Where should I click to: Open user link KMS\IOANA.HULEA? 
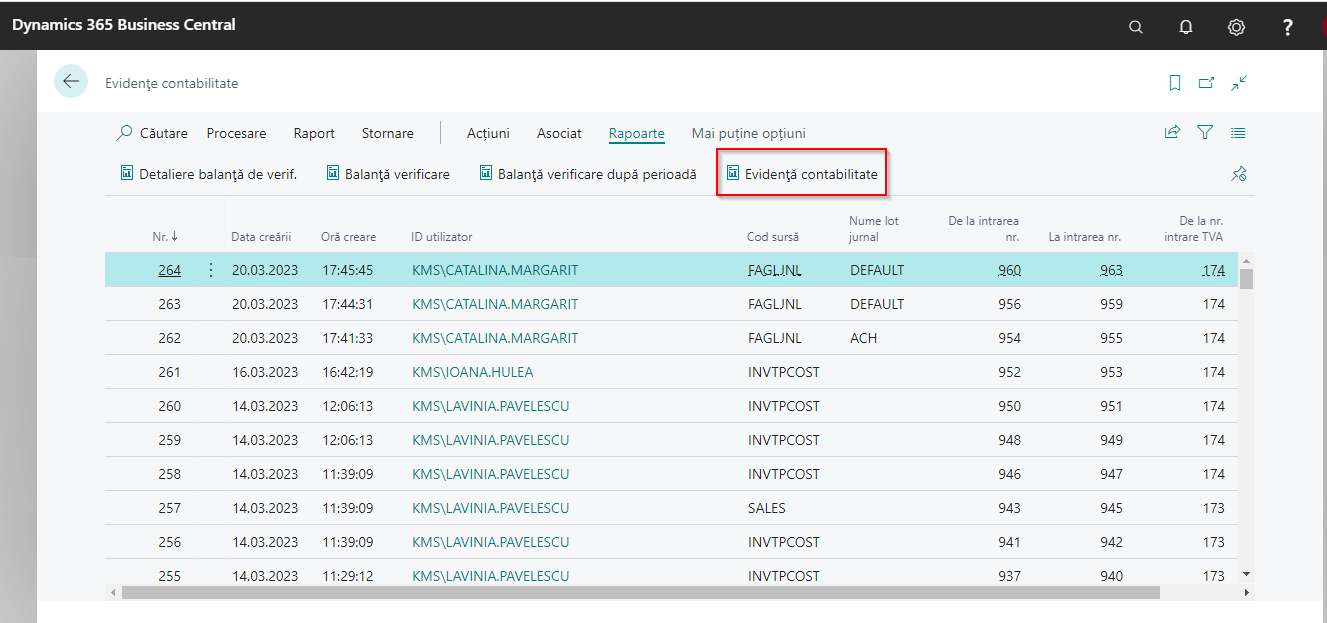(472, 372)
